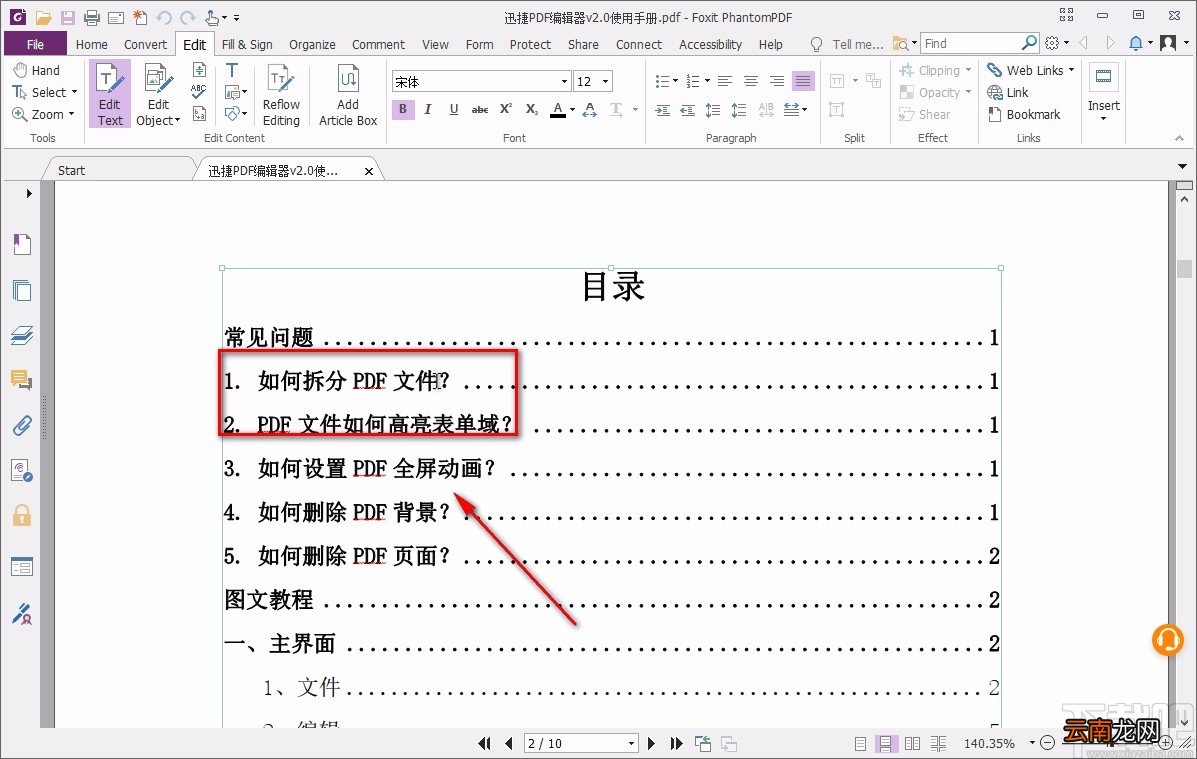Open the zoom percentage dropdown arrow
Viewport: 1197px width, 759px height.
point(1031,743)
